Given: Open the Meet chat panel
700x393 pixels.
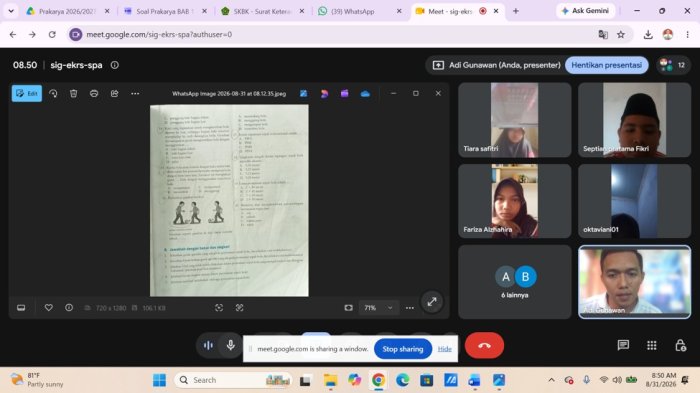Looking at the screenshot, I should click(x=623, y=345).
